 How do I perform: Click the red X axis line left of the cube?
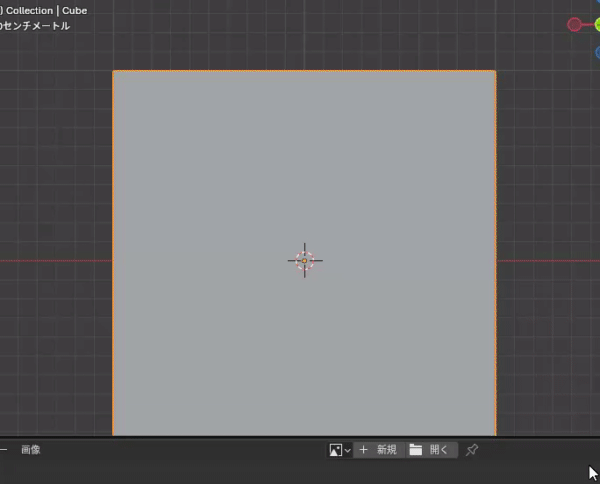pos(55,261)
